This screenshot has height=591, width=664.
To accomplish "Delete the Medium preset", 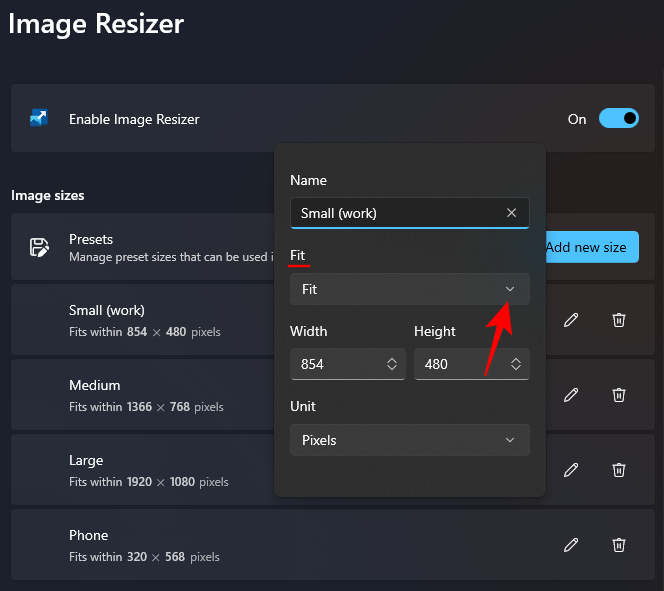I will tap(619, 395).
